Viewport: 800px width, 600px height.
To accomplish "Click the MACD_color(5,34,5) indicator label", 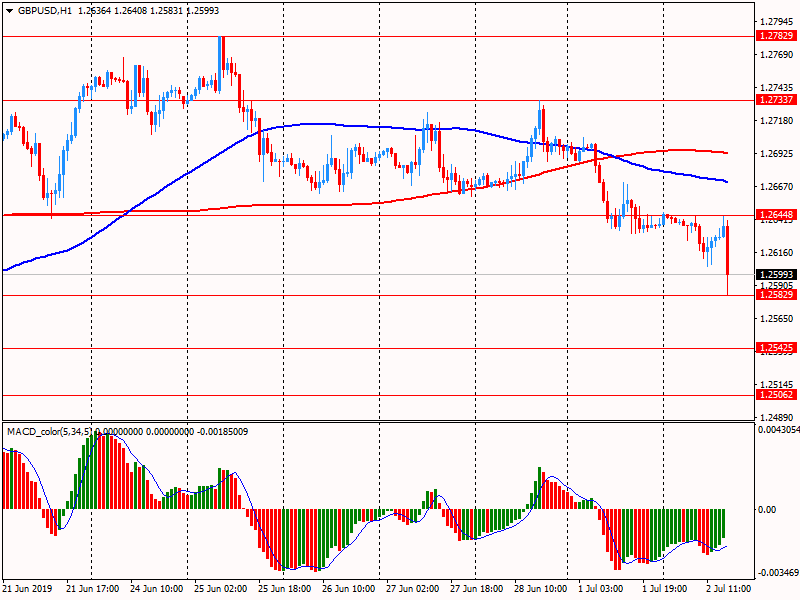I will click(x=50, y=432).
